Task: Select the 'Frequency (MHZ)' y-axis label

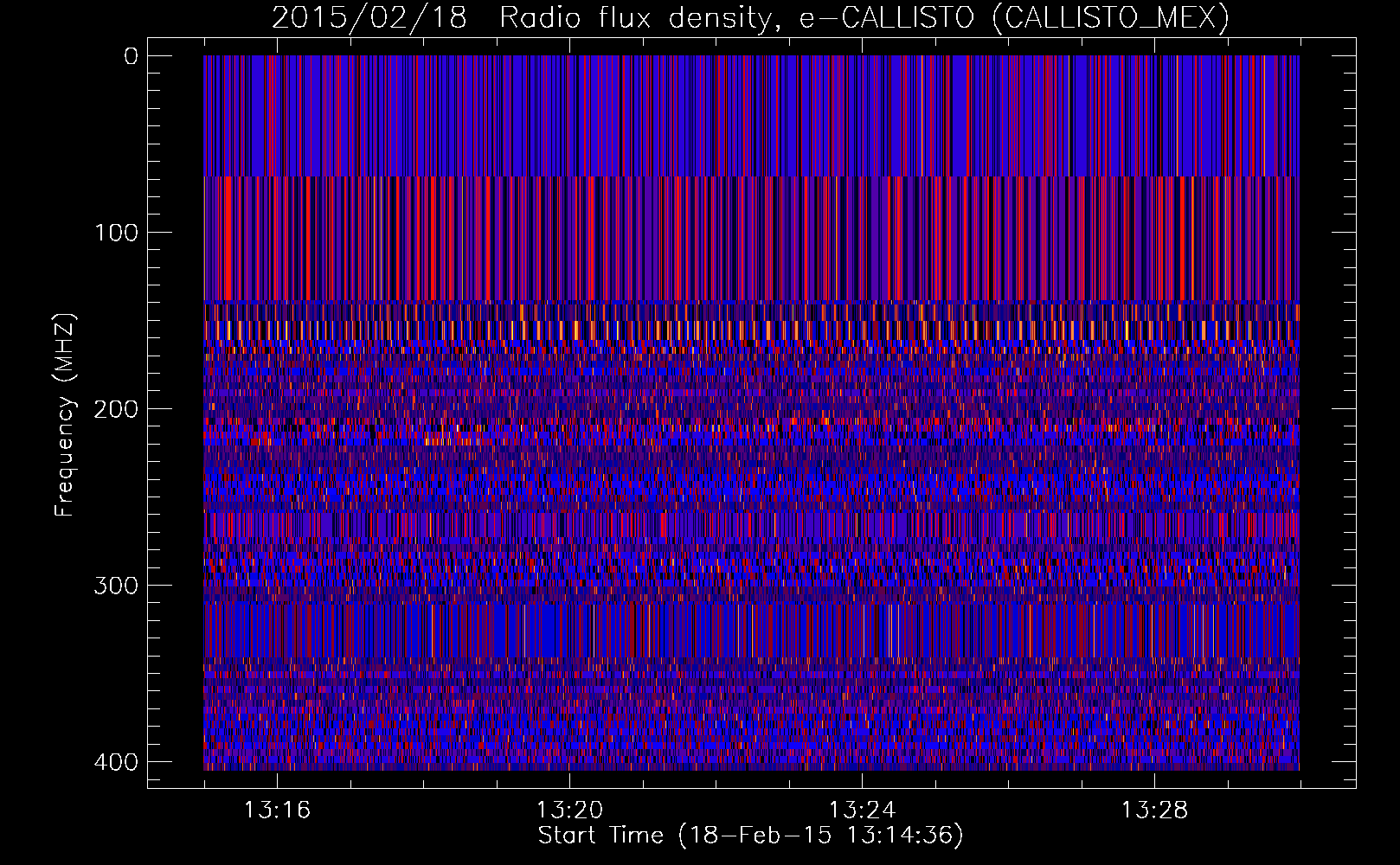Action: pyautogui.click(x=65, y=414)
